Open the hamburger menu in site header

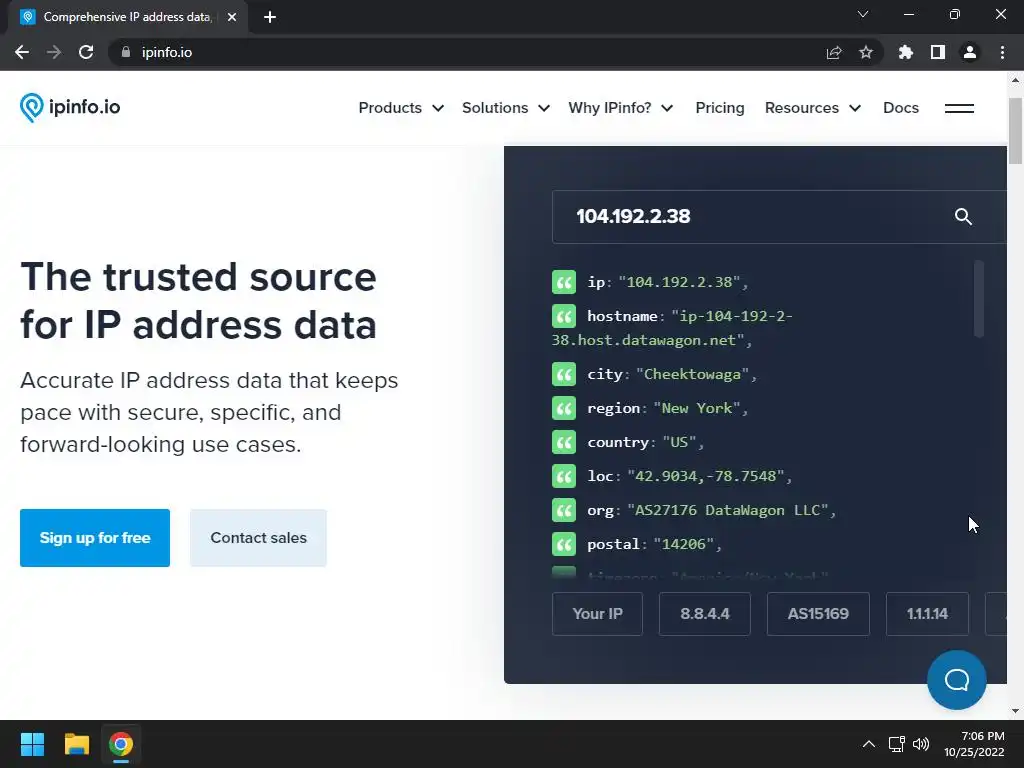(959, 108)
